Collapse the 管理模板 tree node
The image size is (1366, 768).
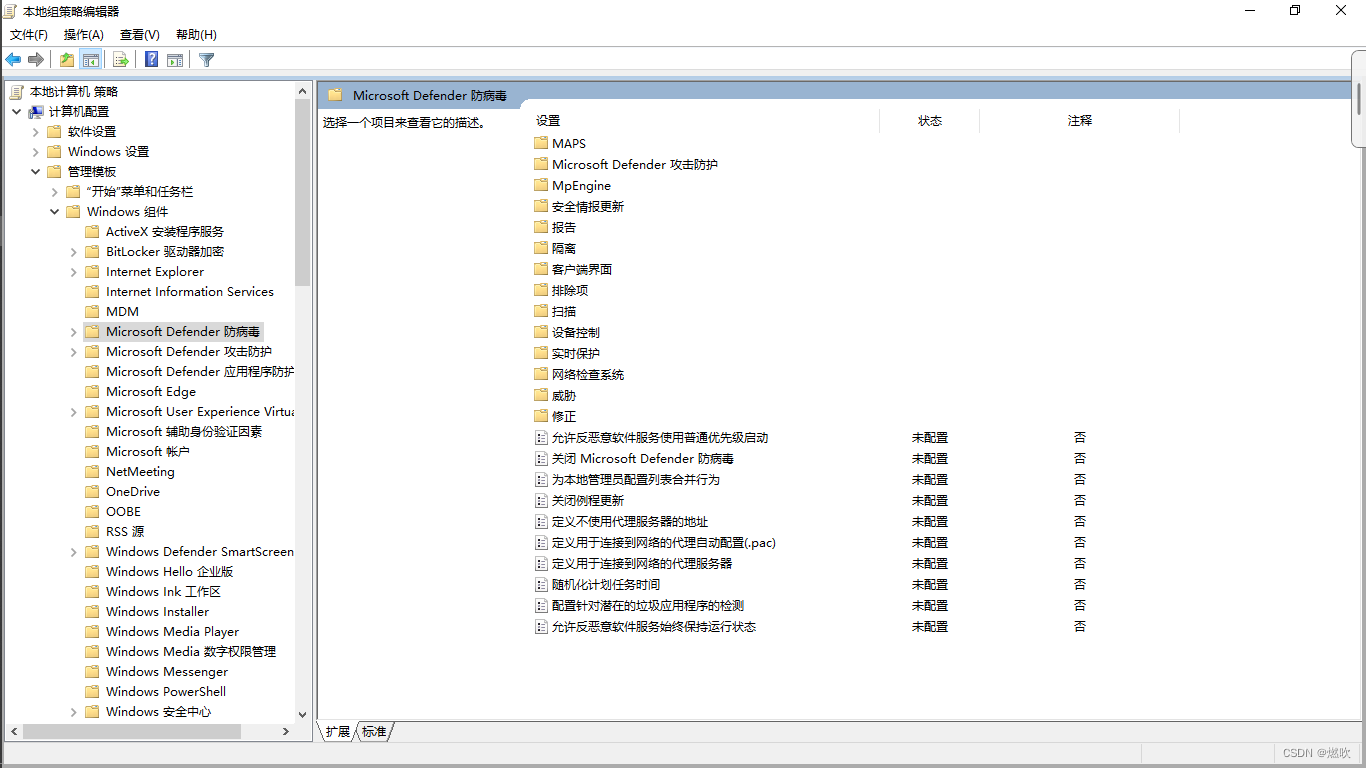pyautogui.click(x=36, y=171)
